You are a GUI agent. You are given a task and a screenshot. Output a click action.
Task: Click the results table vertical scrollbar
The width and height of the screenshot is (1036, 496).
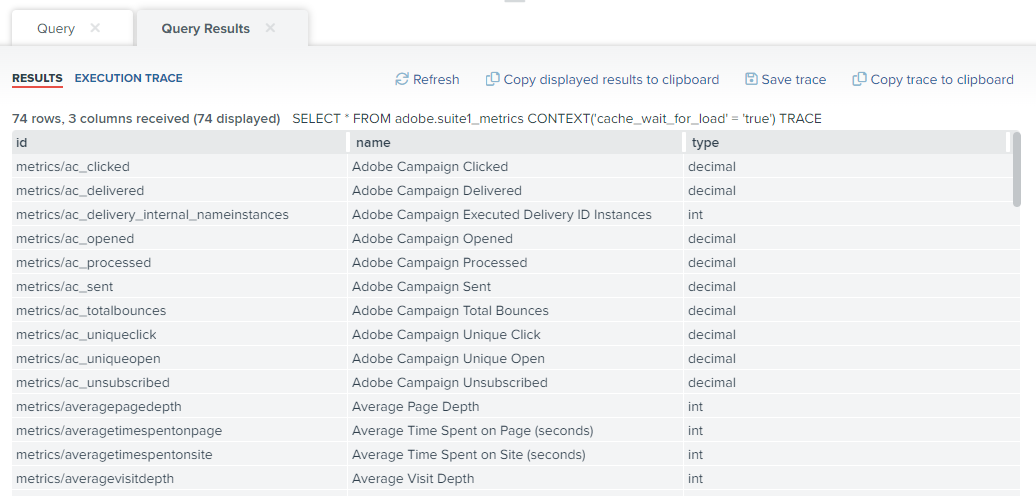[x=1016, y=168]
